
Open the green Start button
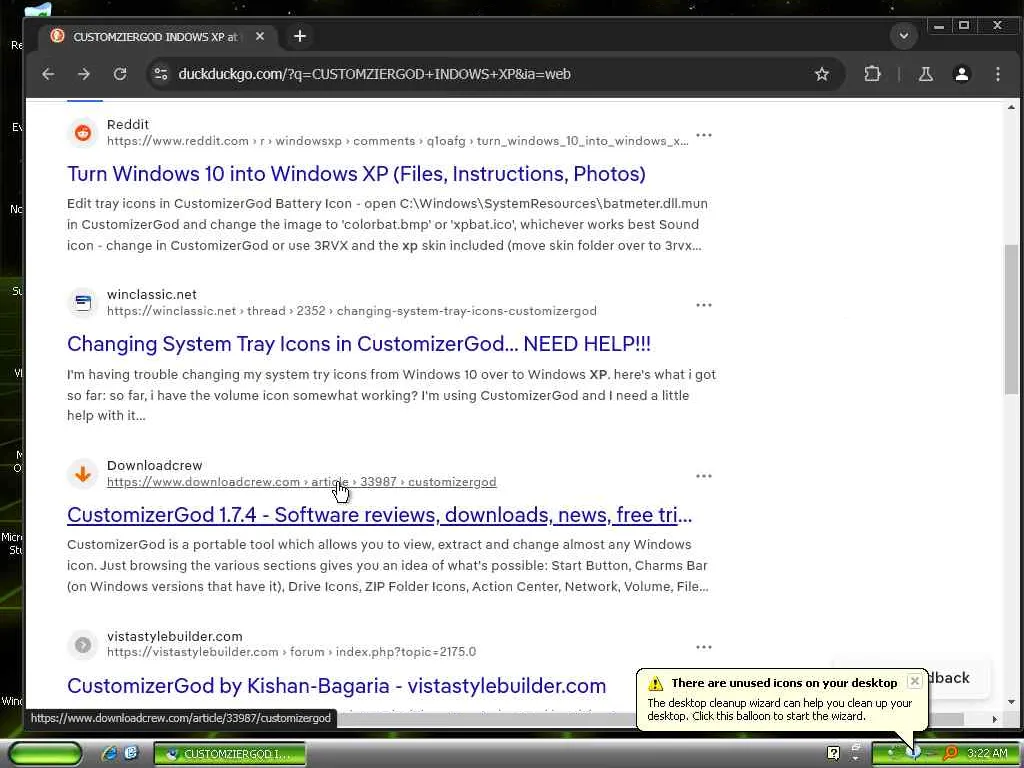pyautogui.click(x=44, y=754)
